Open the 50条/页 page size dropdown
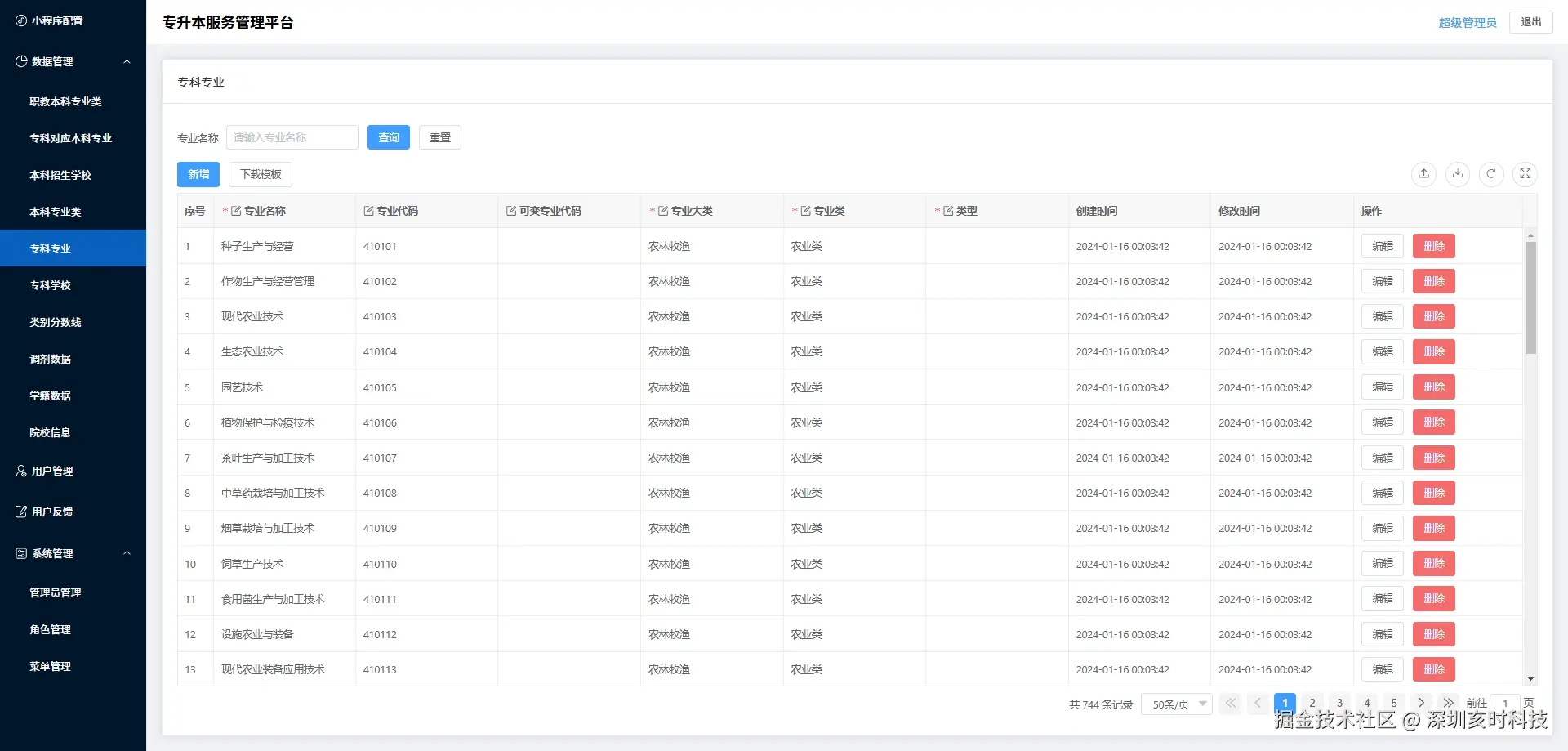Image resolution: width=1568 pixels, height=751 pixels. point(1177,704)
